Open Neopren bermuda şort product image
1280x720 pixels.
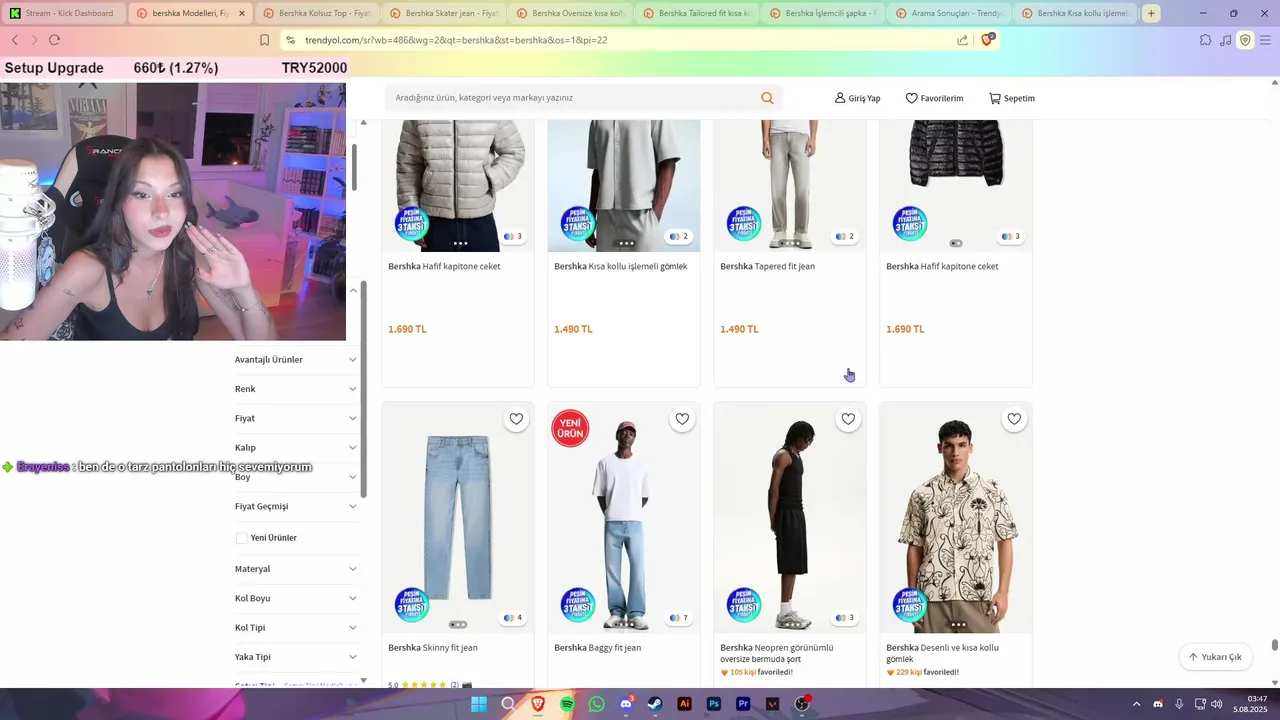click(x=790, y=518)
